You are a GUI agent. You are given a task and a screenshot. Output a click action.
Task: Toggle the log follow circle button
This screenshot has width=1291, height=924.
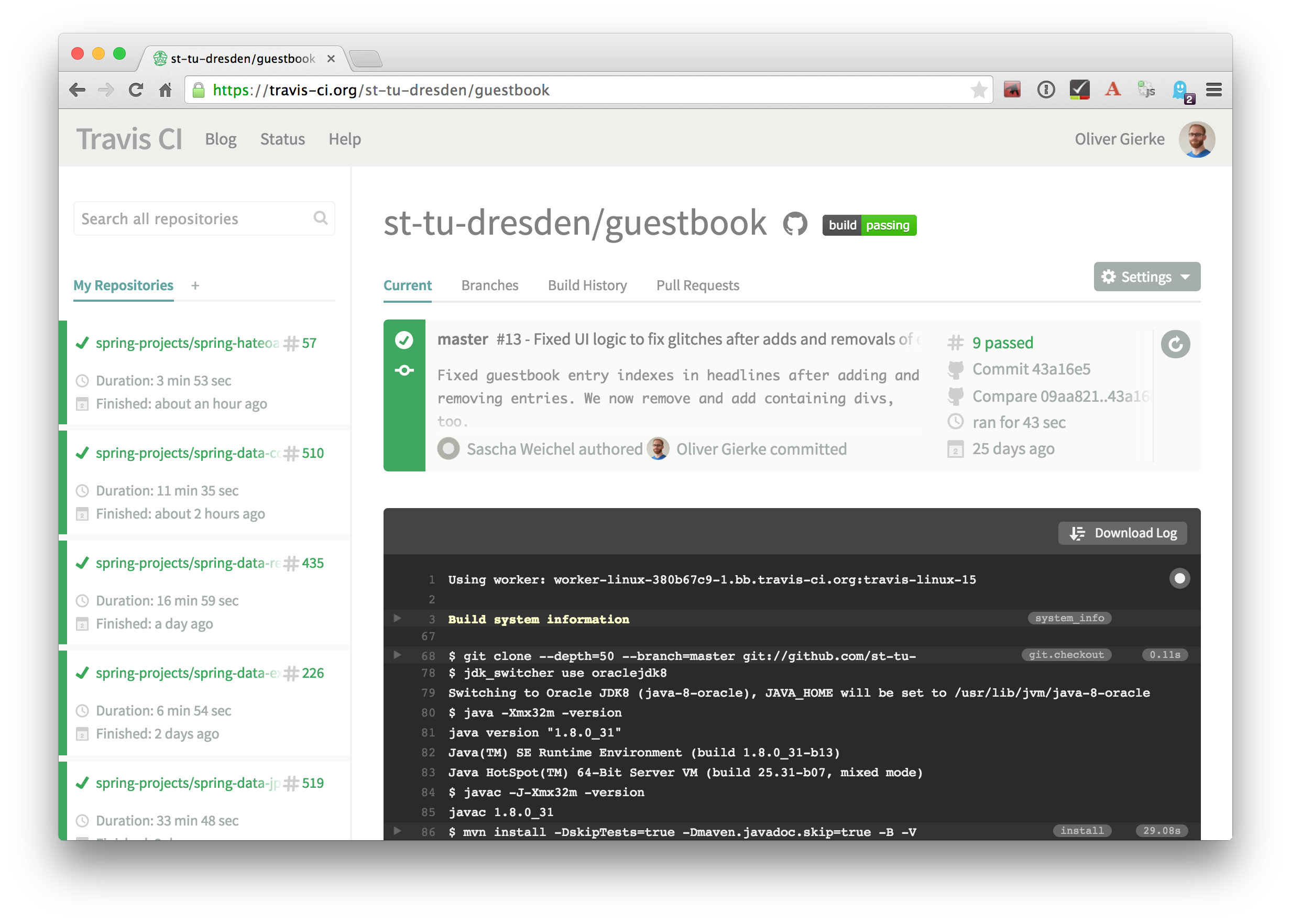click(1179, 579)
